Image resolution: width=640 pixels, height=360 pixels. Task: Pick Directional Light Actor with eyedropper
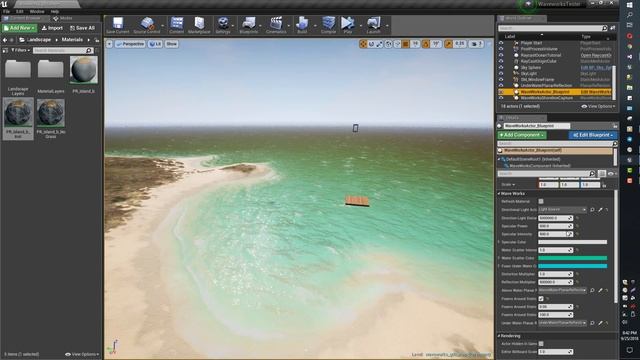tap(600, 210)
